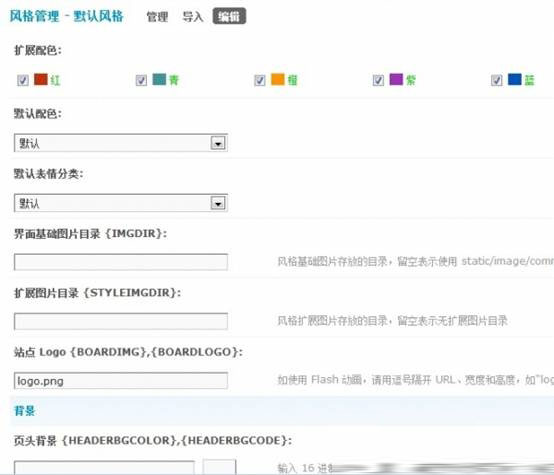554x475 pixels.
Task: Click the IMGDIR image directory input field
Action: tap(121, 262)
